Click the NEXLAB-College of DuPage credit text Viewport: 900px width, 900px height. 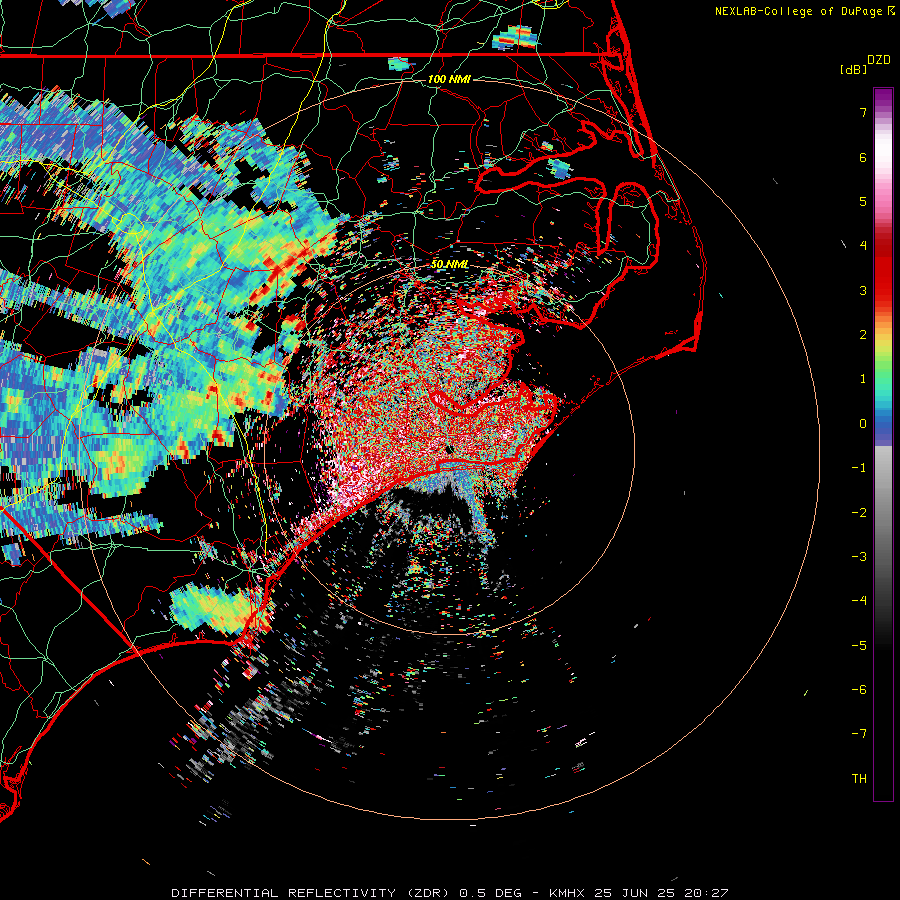(x=798, y=11)
